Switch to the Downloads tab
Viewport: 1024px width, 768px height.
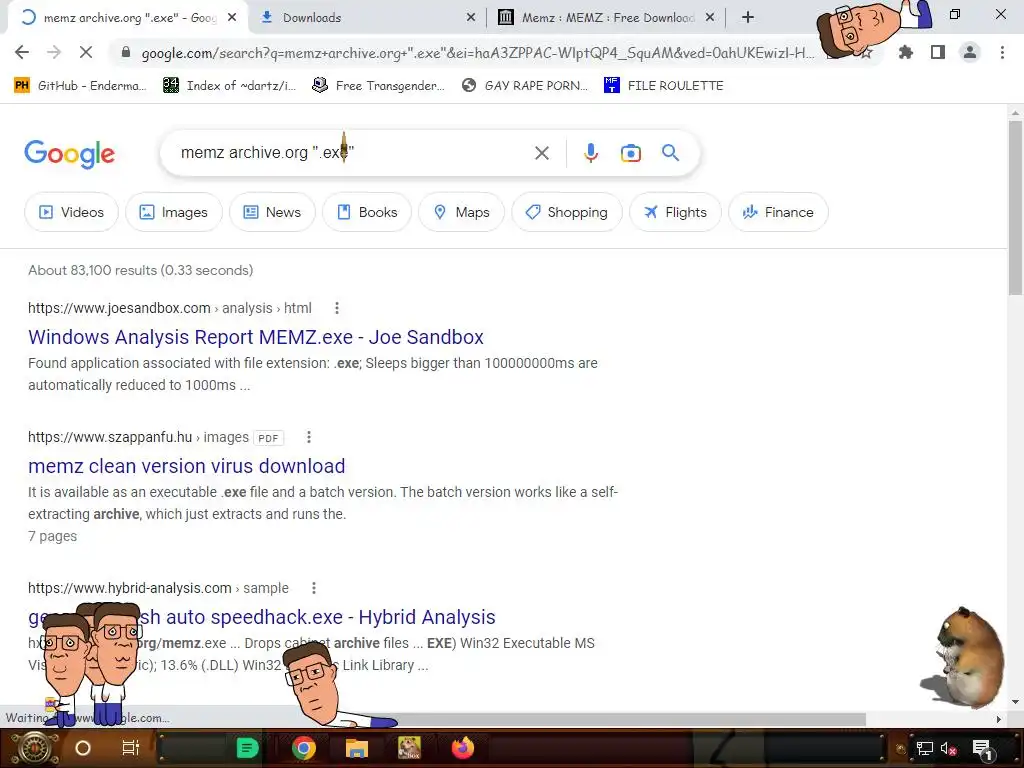[366, 18]
